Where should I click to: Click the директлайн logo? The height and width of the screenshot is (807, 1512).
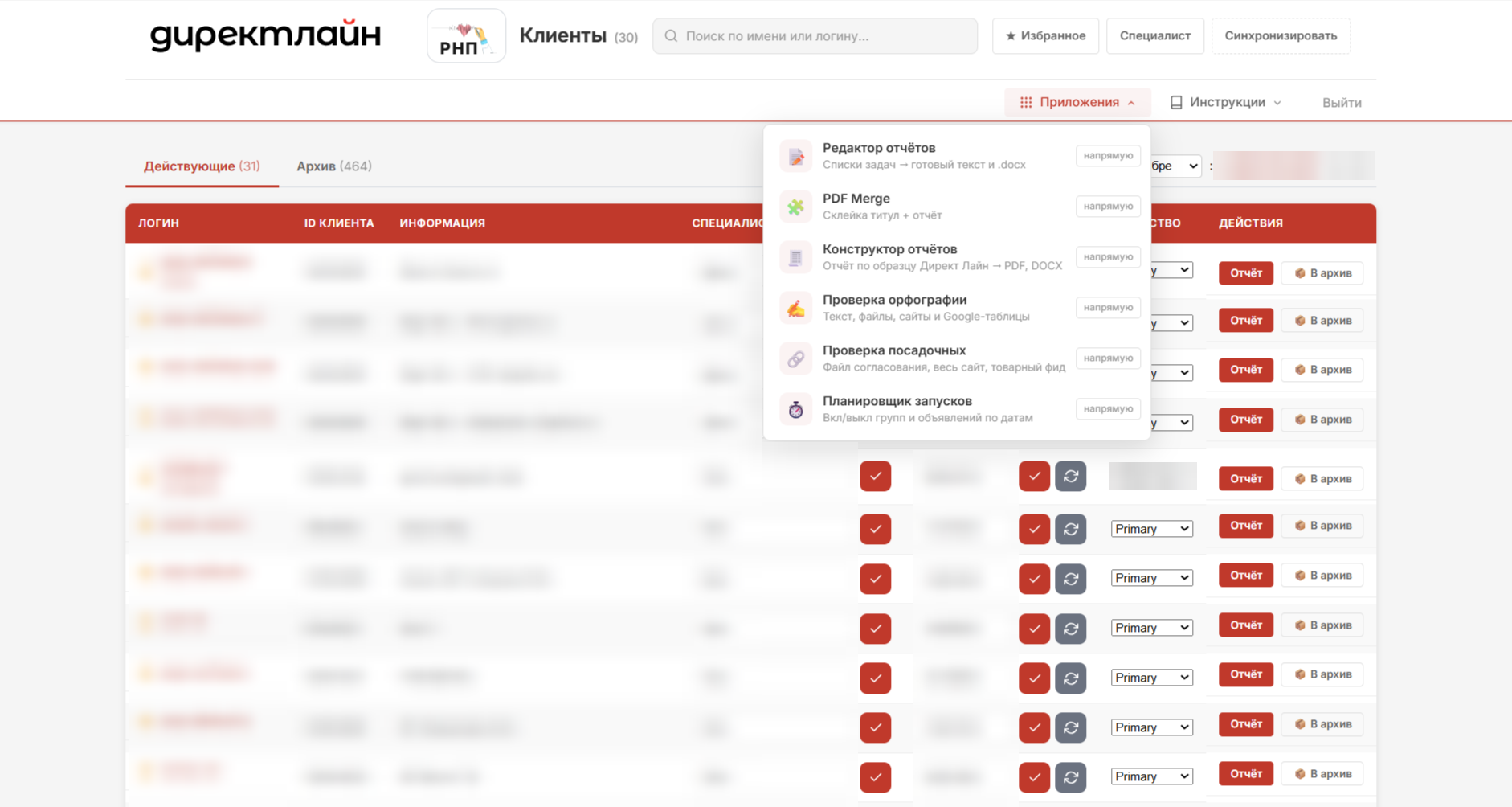pyautogui.click(x=265, y=35)
